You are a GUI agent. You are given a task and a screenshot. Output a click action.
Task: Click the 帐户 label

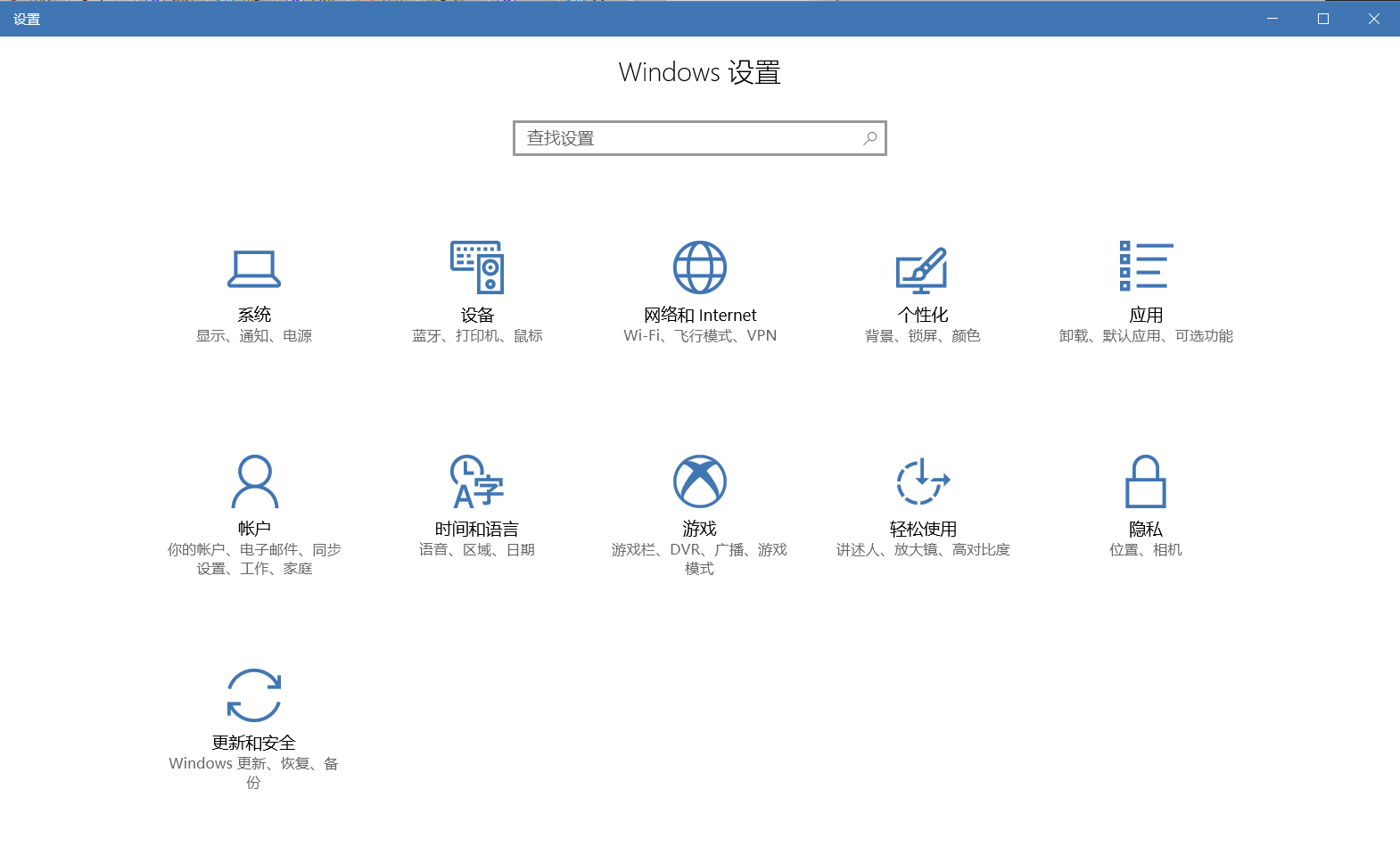[254, 529]
